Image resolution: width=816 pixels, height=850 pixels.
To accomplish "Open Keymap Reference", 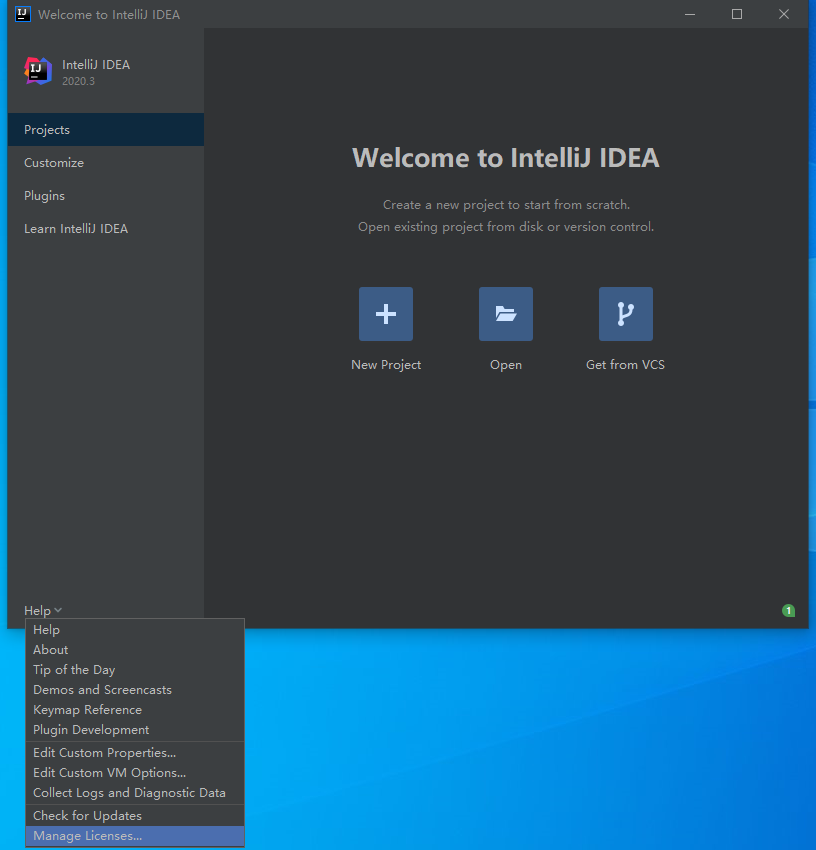I will pos(135,710).
